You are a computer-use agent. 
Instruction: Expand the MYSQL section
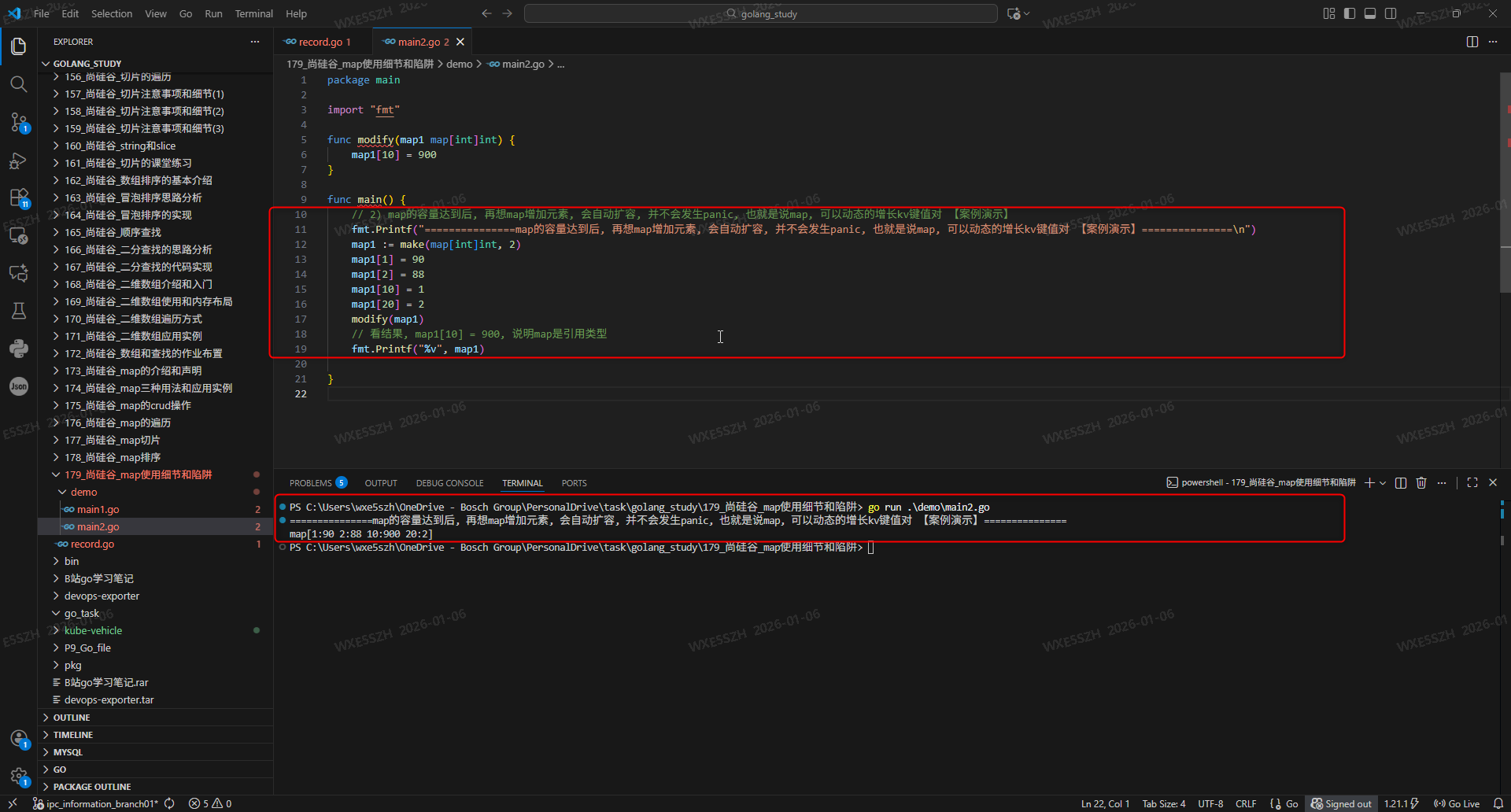[x=156, y=752]
